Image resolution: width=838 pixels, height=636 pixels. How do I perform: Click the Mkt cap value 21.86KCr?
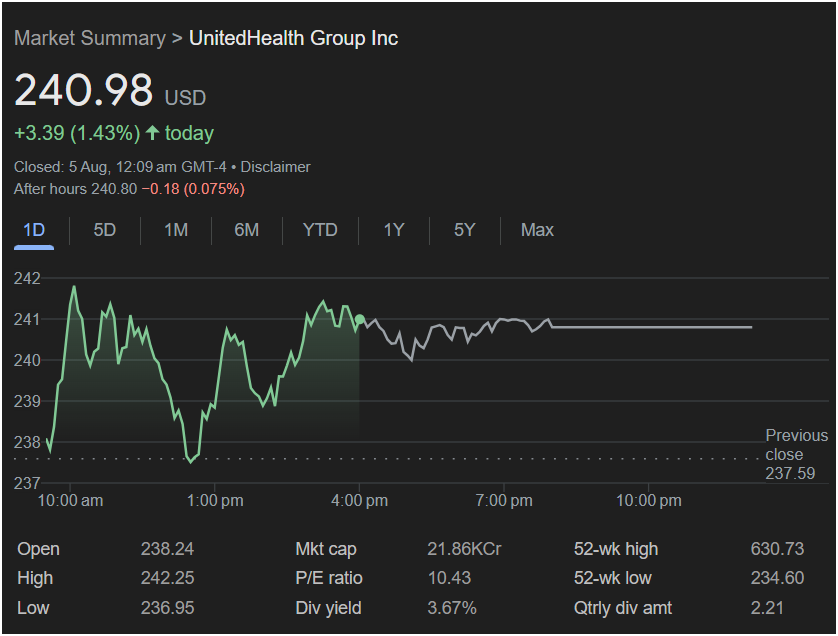464,549
